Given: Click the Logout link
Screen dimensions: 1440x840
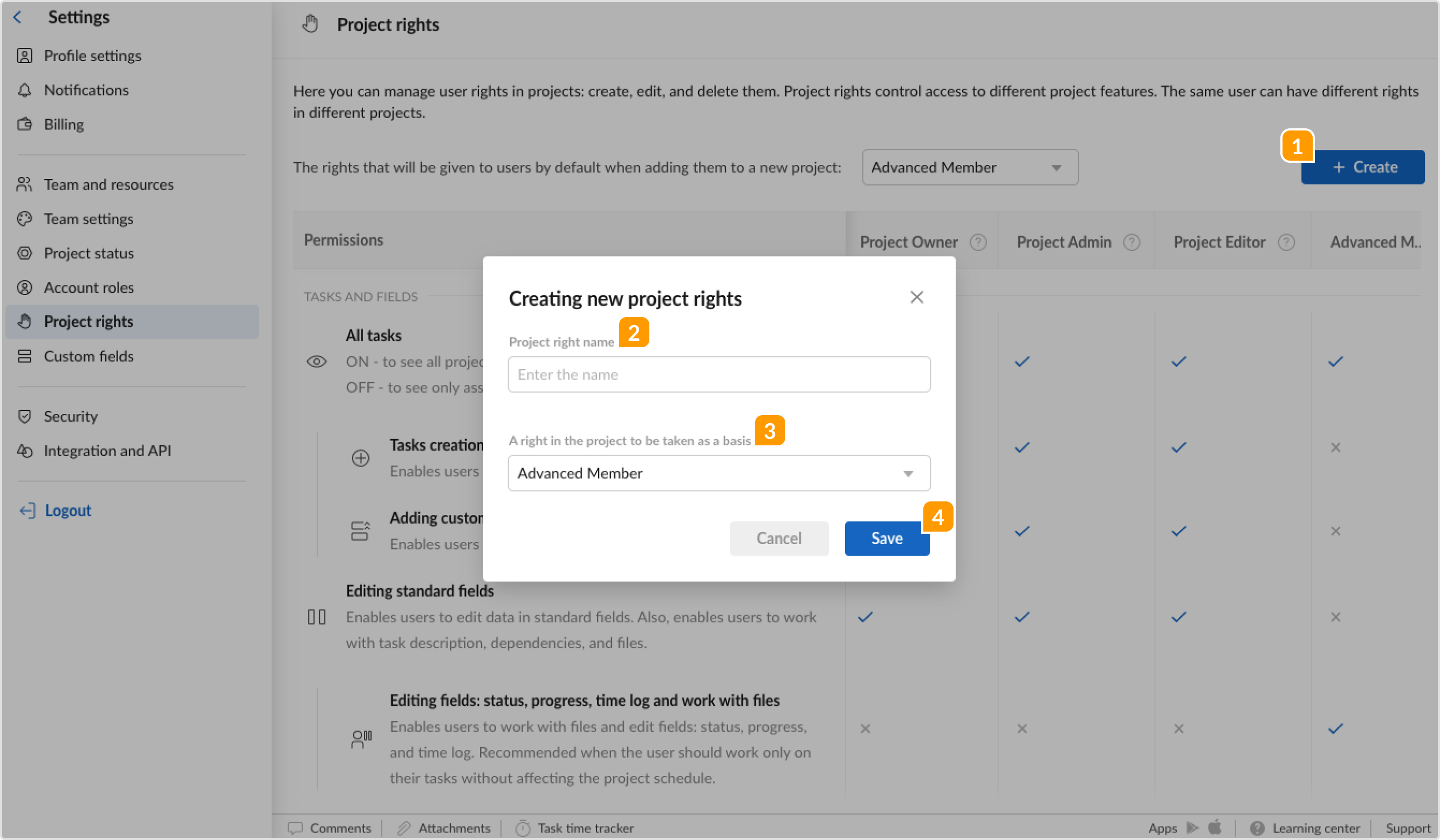Looking at the screenshot, I should click(x=68, y=510).
